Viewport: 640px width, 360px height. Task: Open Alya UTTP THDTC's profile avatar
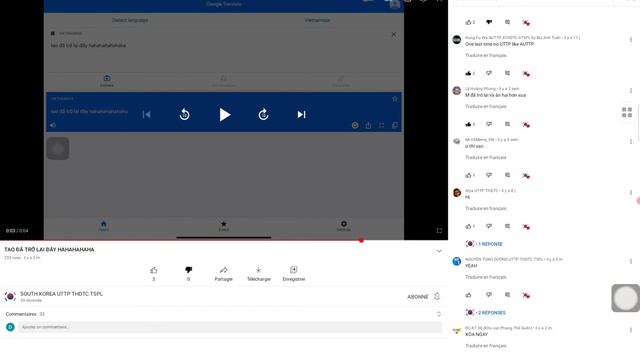pos(457,193)
